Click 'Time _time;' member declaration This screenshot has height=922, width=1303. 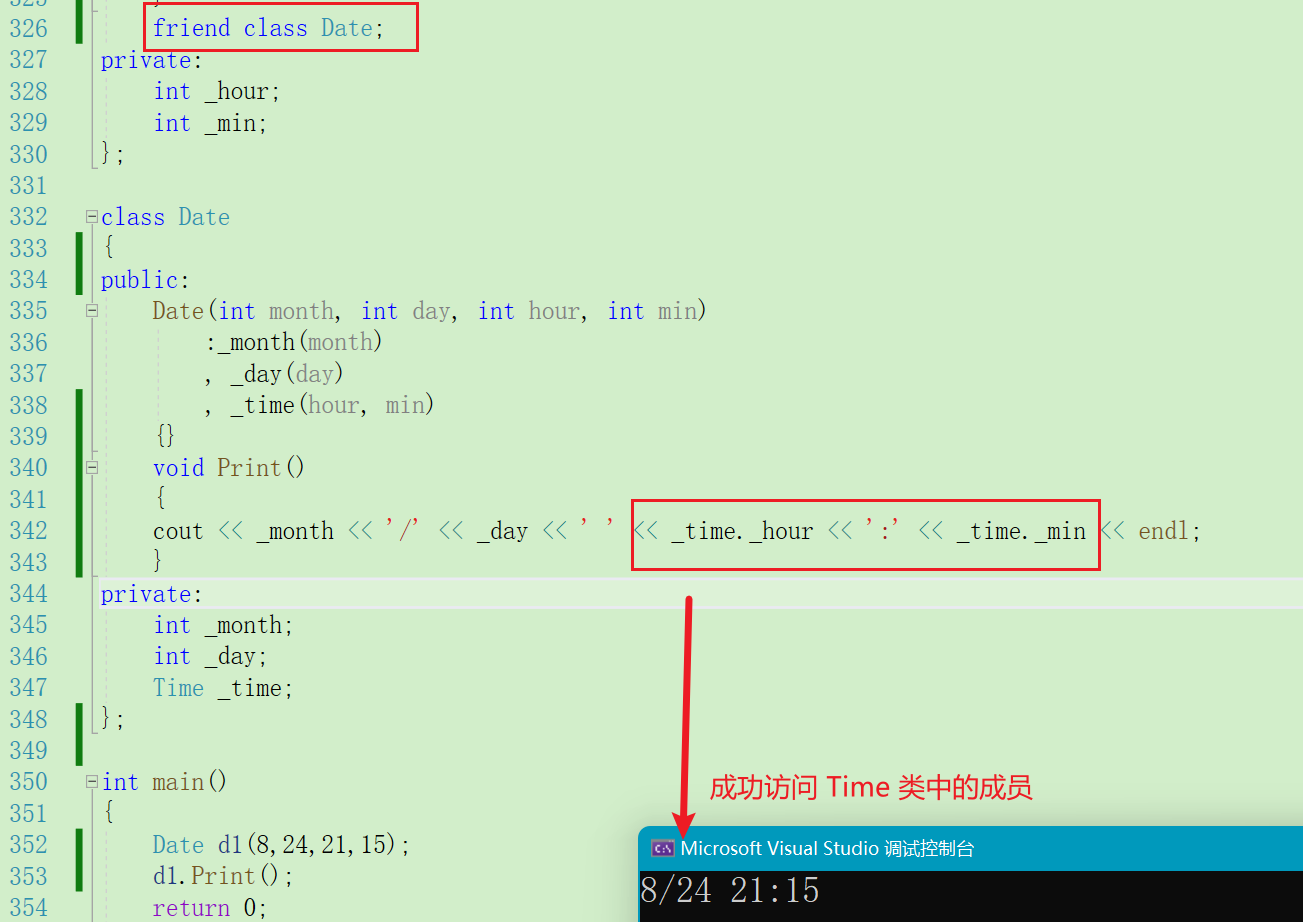tap(223, 688)
